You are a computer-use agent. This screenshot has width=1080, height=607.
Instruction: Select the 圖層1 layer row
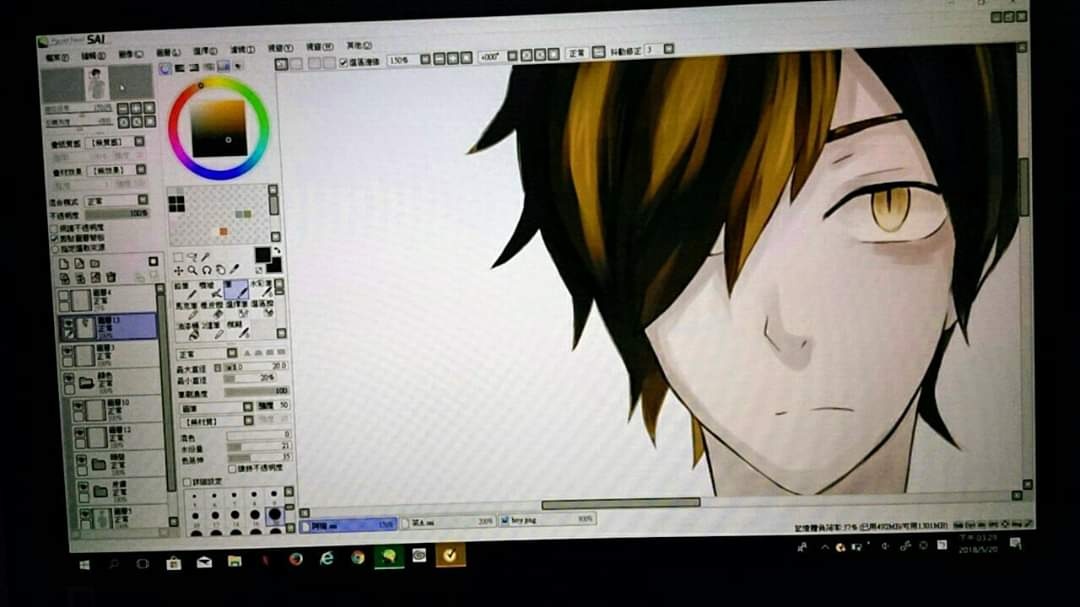tap(121, 519)
